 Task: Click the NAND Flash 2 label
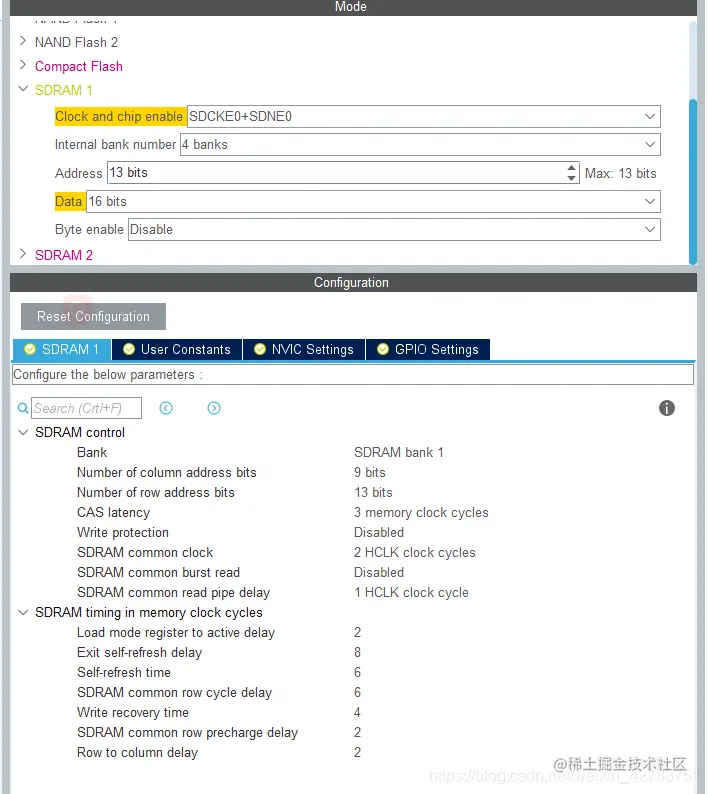(76, 42)
